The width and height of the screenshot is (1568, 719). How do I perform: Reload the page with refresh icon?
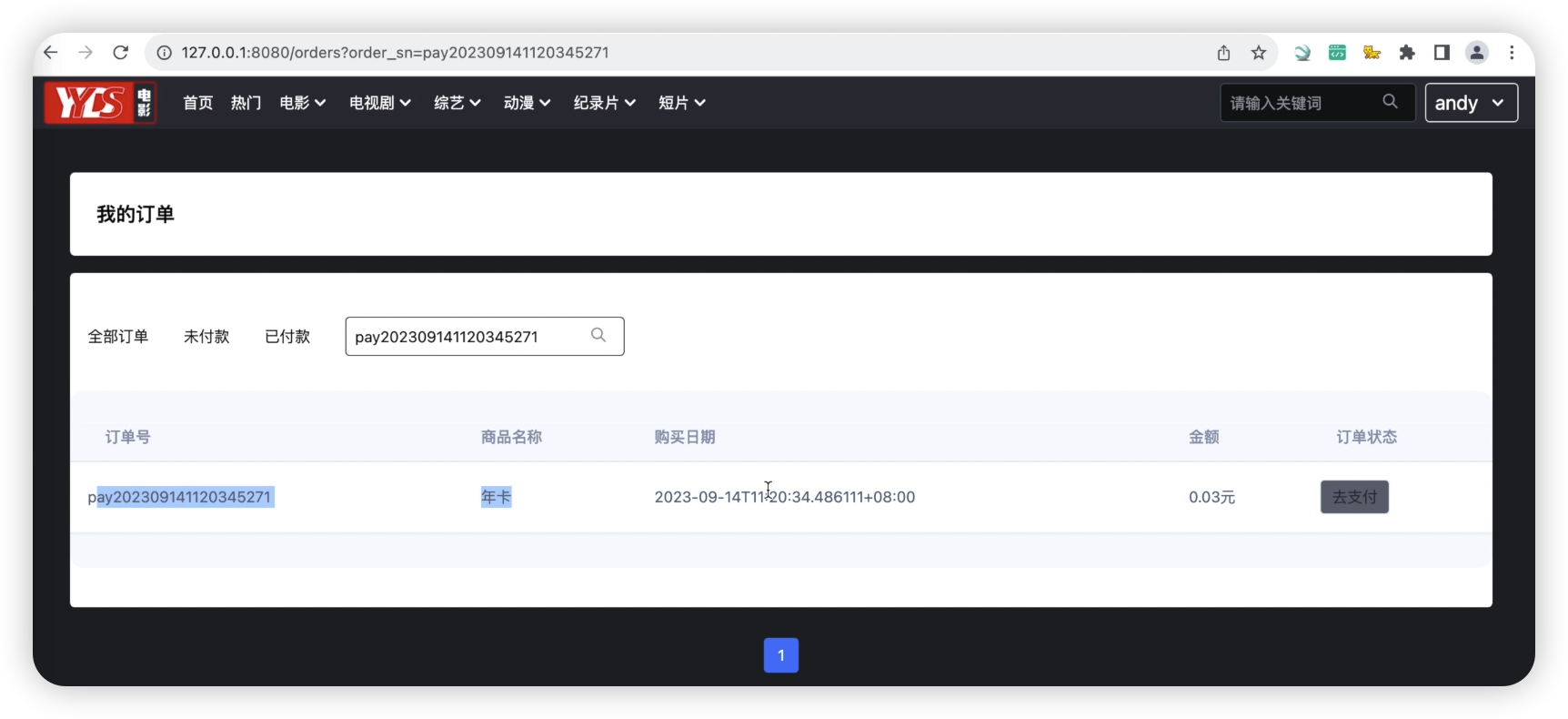[x=120, y=53]
